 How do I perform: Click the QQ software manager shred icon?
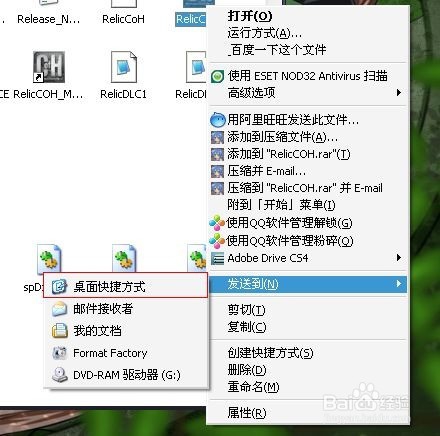[x=217, y=240]
